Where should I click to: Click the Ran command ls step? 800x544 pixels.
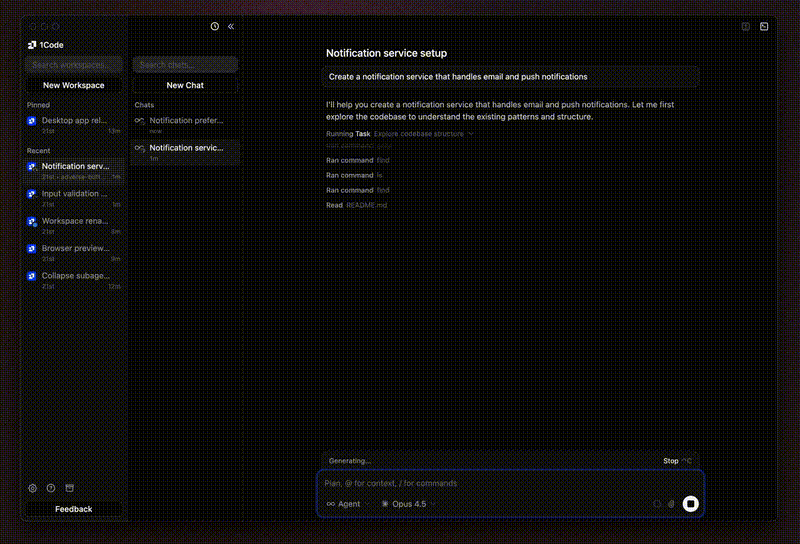click(x=354, y=175)
